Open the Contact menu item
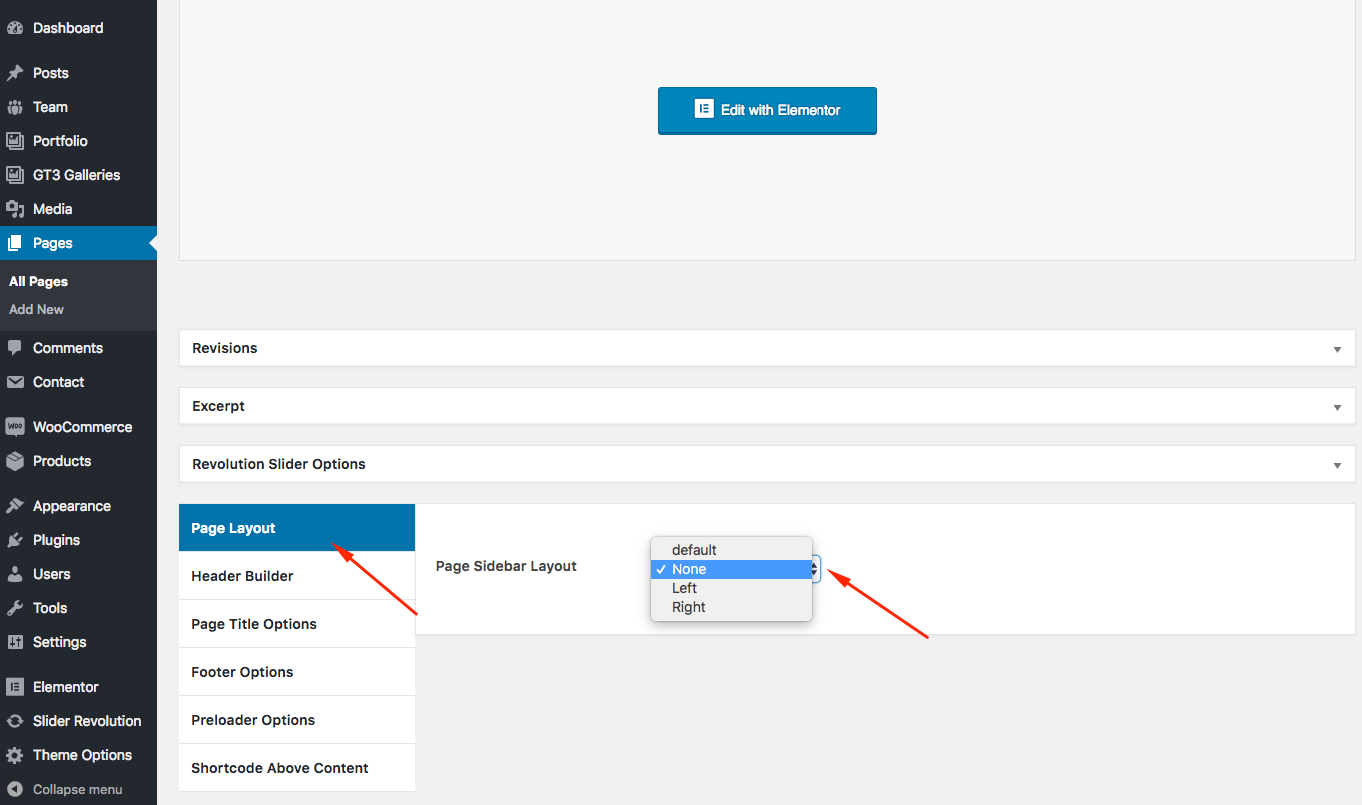The height and width of the screenshot is (805, 1362). point(78,382)
